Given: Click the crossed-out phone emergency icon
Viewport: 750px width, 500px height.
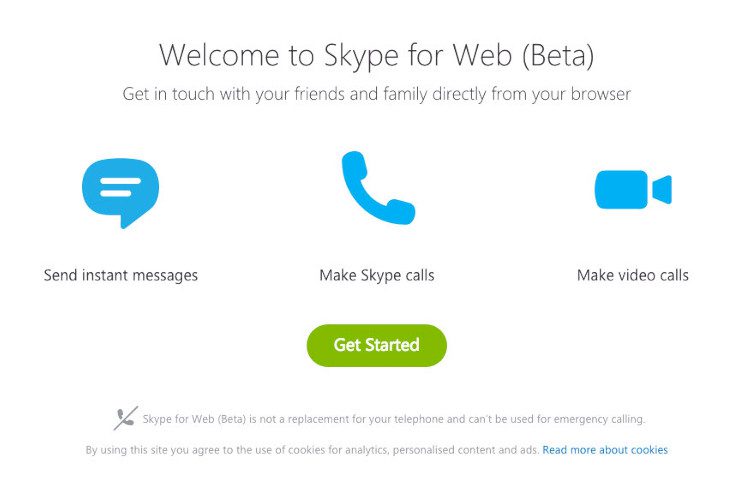Looking at the screenshot, I should pyautogui.click(x=126, y=418).
